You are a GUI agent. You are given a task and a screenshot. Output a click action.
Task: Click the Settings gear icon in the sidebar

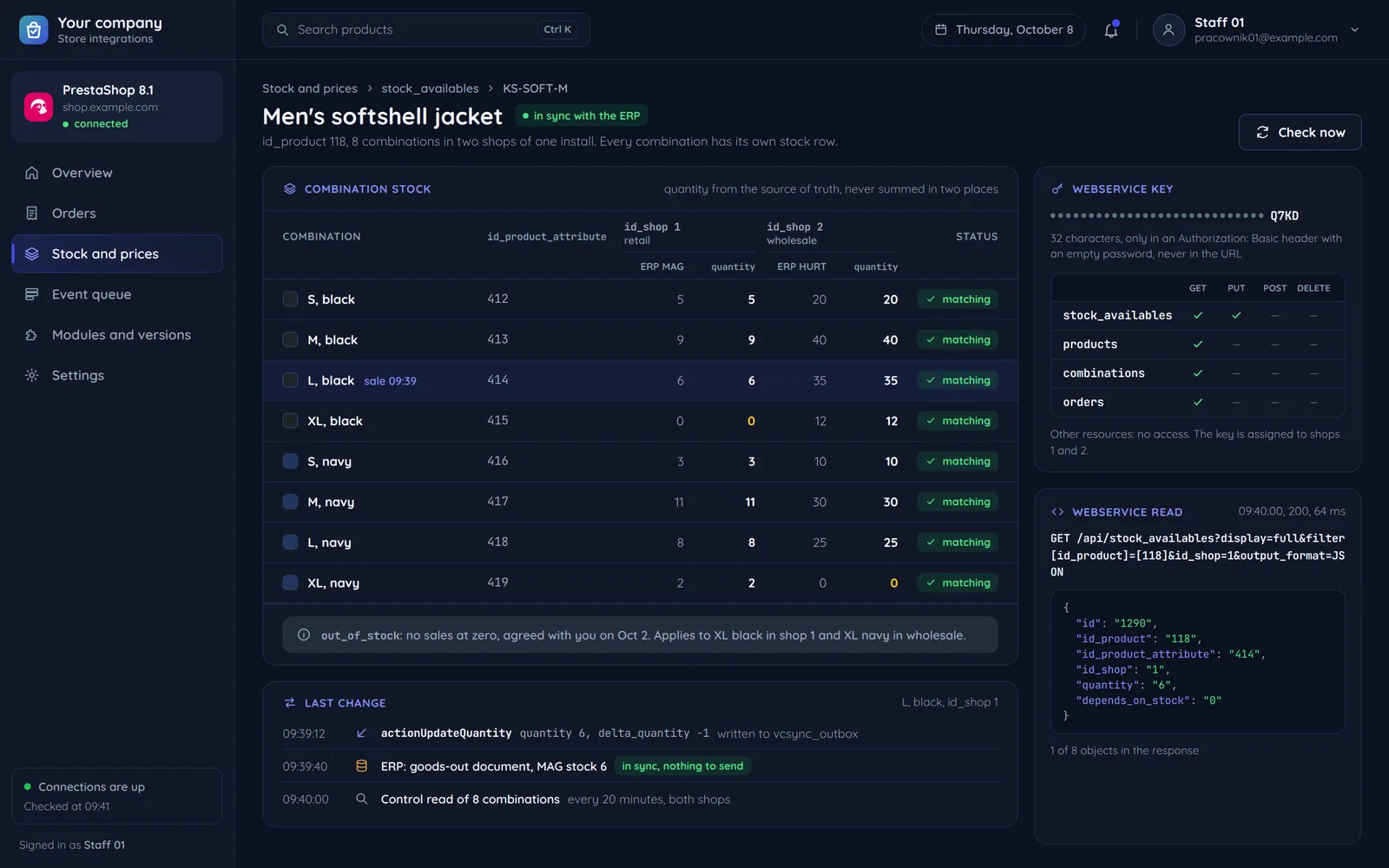point(32,375)
